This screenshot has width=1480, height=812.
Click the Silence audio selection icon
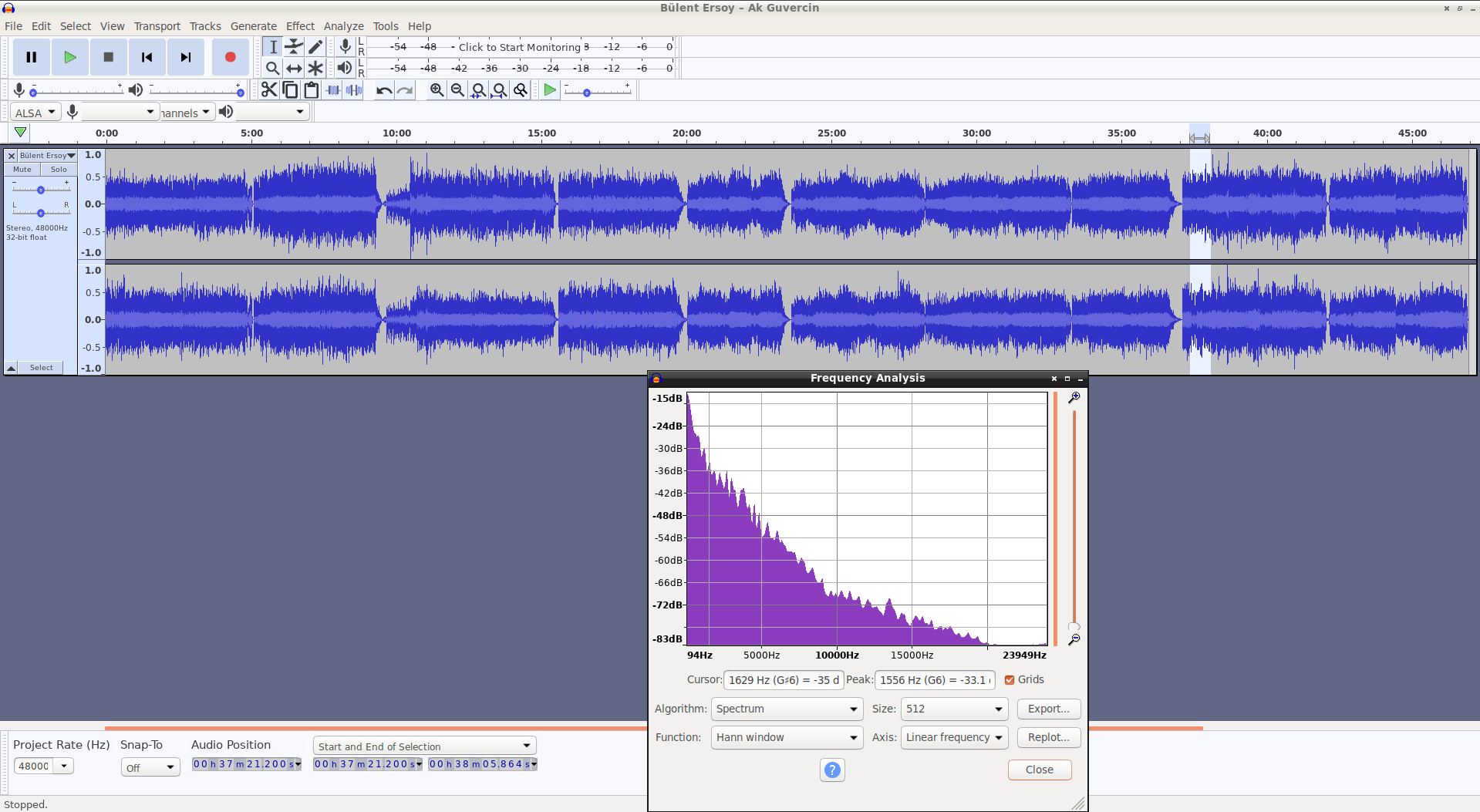[x=354, y=90]
